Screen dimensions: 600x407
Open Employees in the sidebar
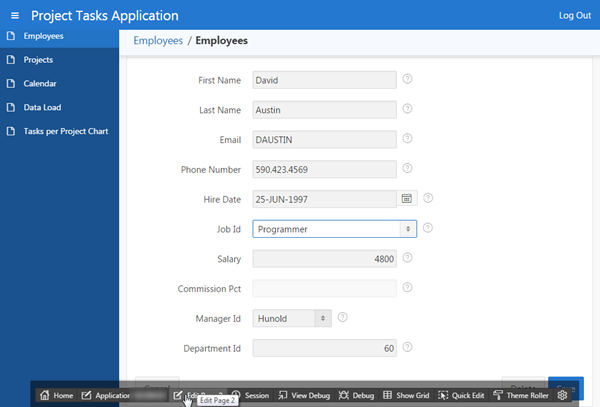[59, 36]
